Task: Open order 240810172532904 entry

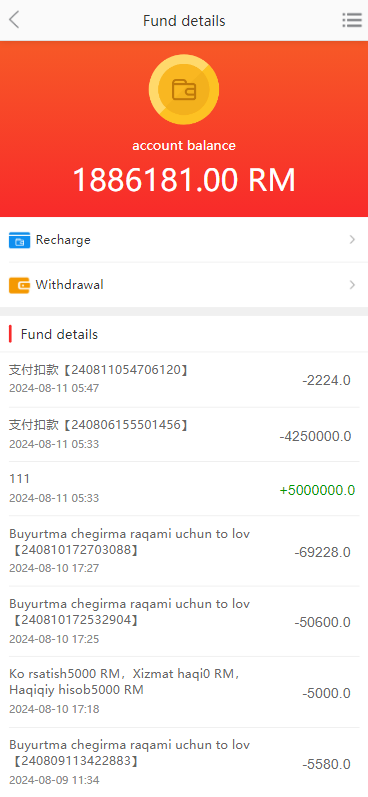Action: 184,622
